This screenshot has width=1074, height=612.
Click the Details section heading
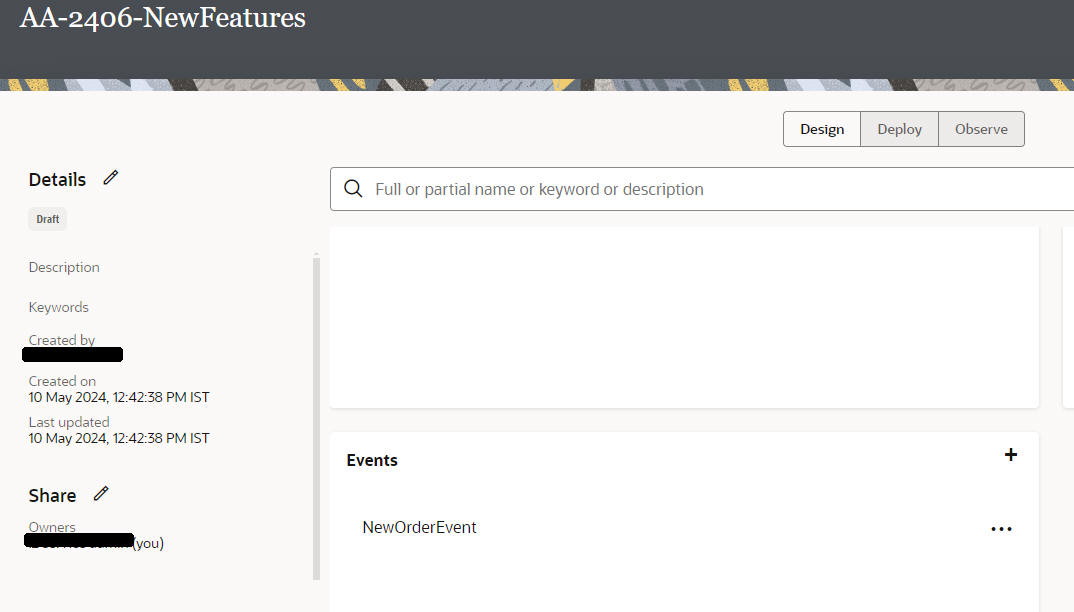coord(57,180)
